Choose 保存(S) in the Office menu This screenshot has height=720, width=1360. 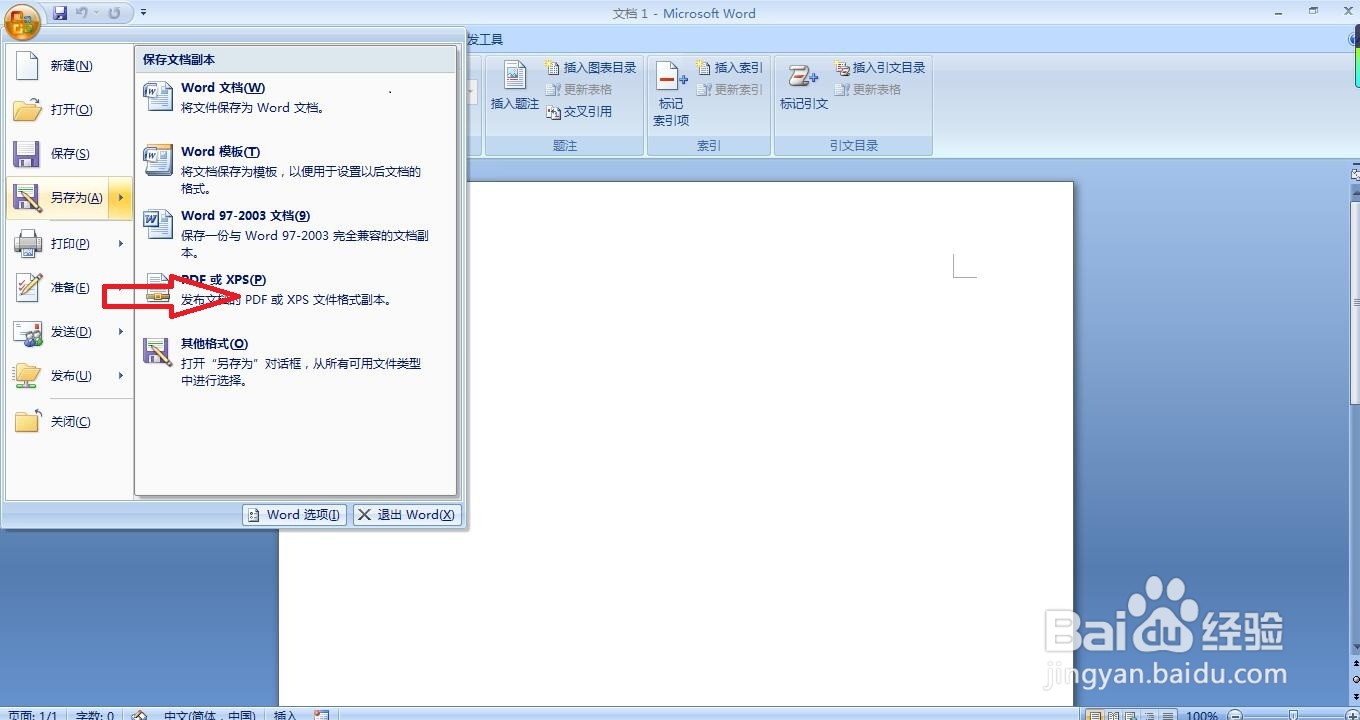(x=69, y=154)
